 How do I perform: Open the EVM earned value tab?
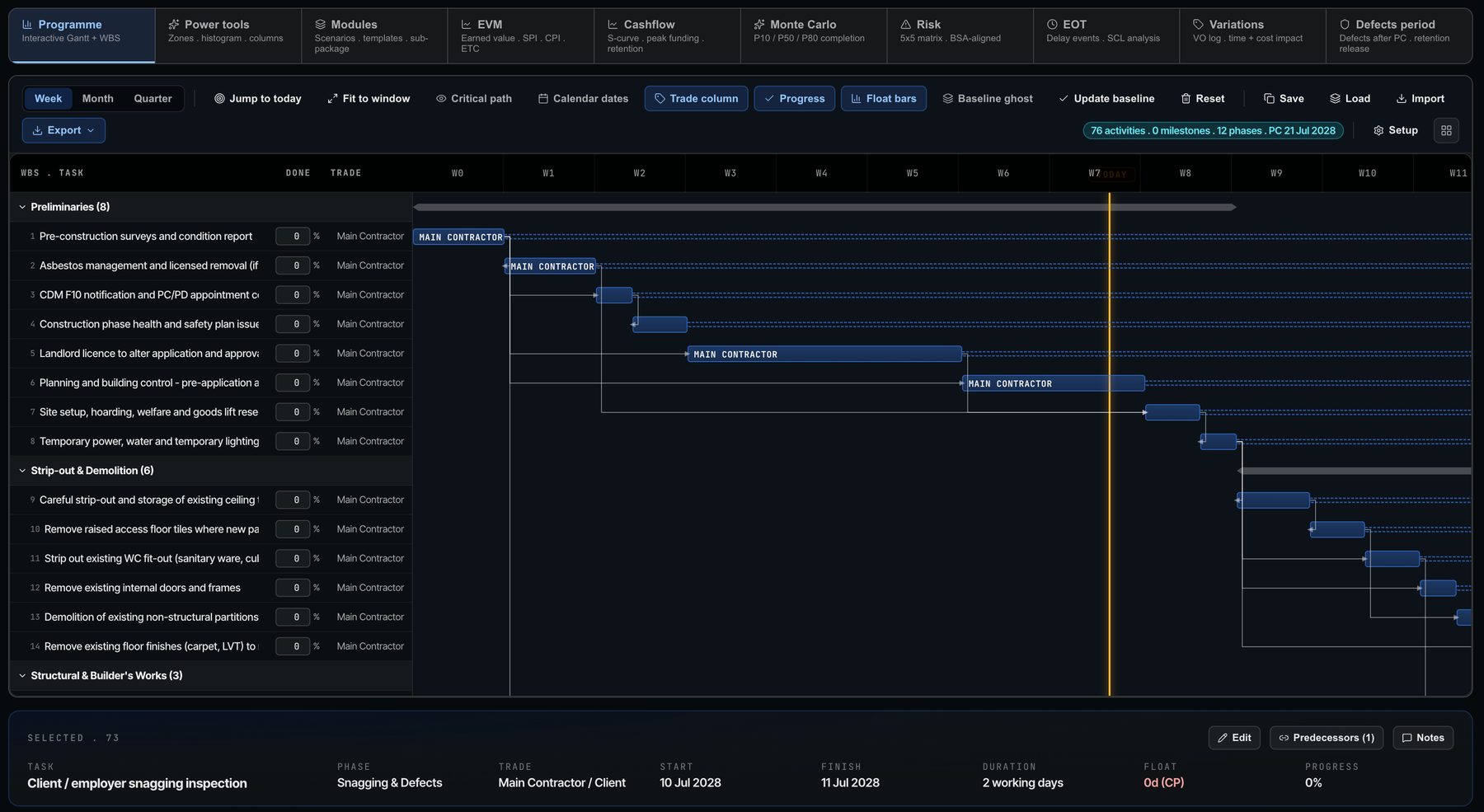(x=520, y=35)
